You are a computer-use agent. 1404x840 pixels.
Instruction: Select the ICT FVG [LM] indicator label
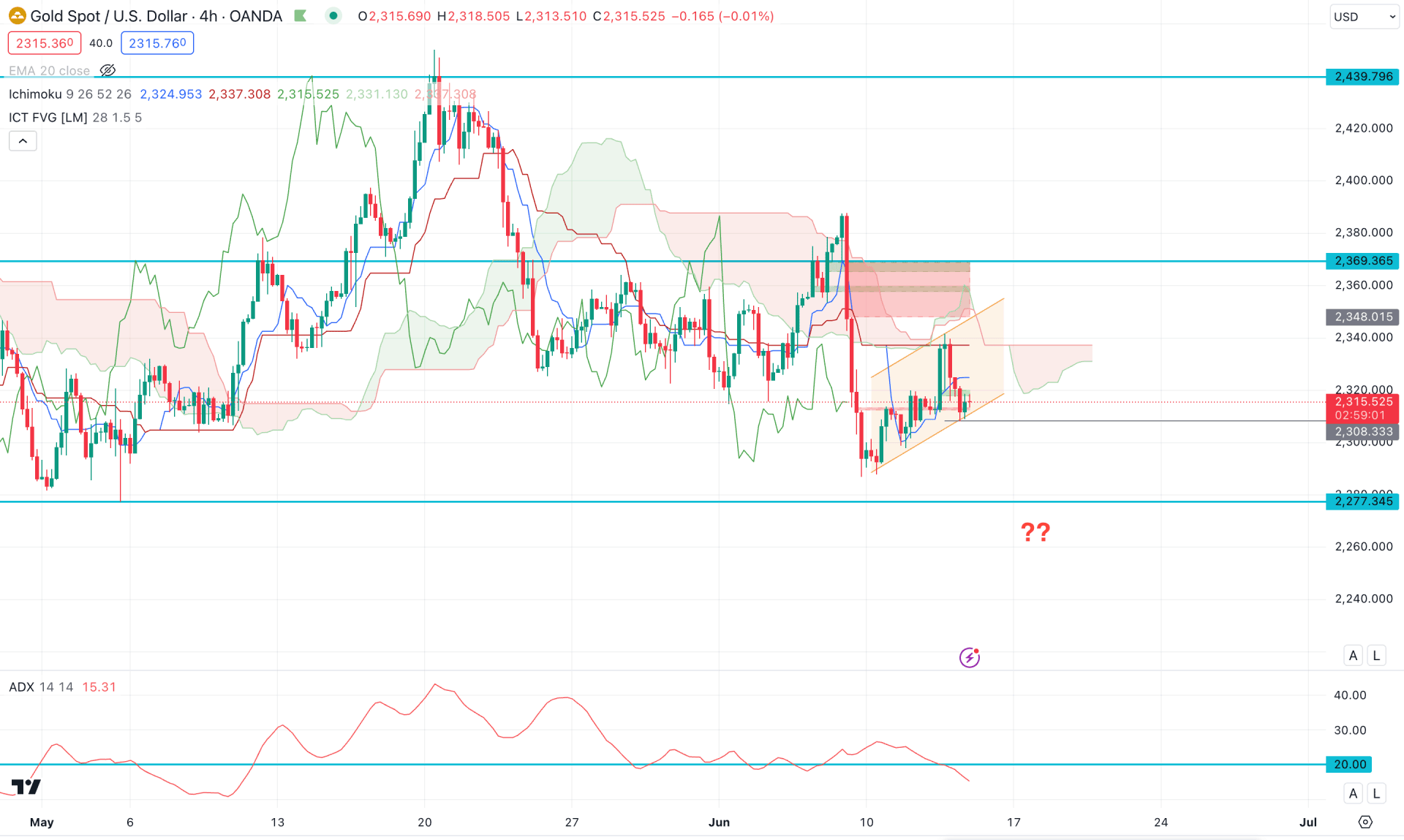click(x=75, y=118)
